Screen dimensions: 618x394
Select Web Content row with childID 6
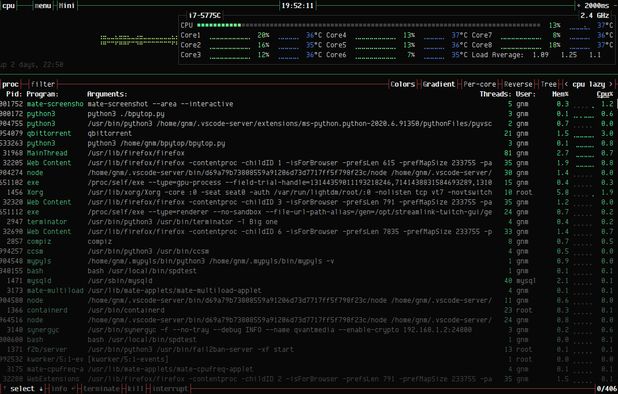click(307, 232)
